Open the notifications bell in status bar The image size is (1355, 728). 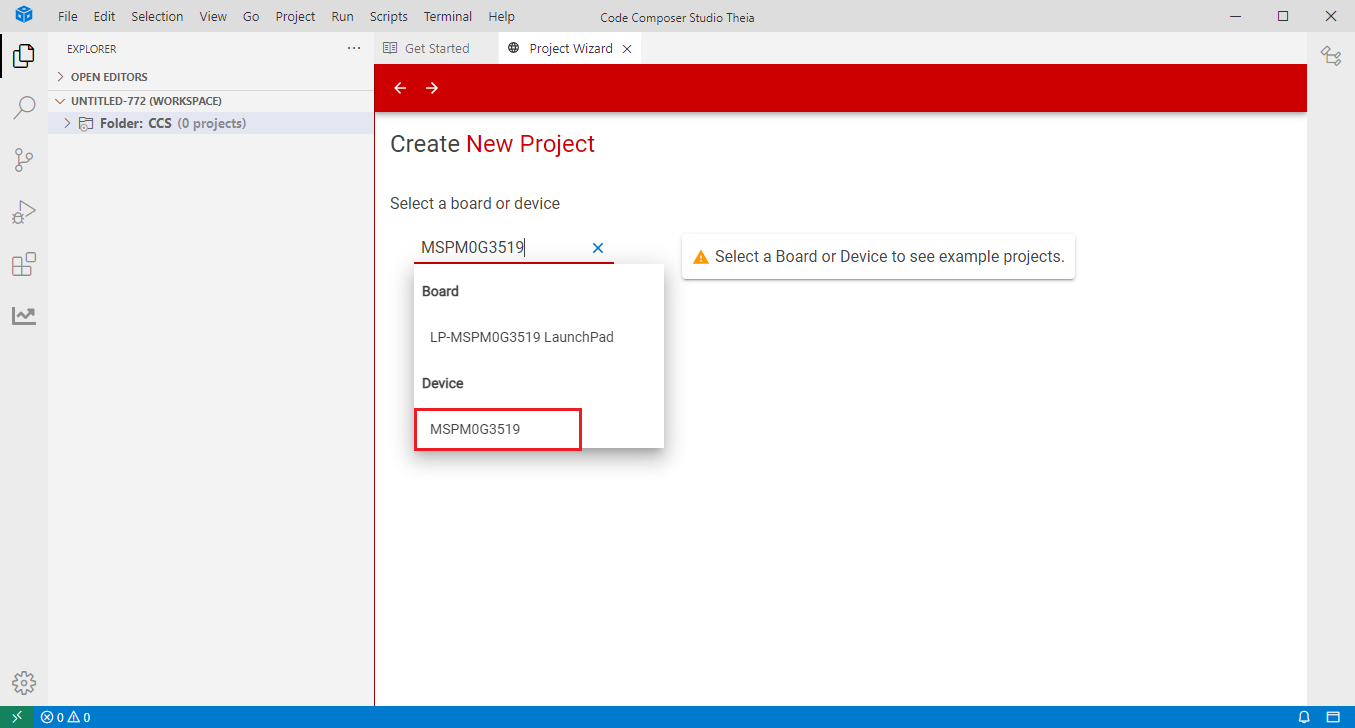1304,717
